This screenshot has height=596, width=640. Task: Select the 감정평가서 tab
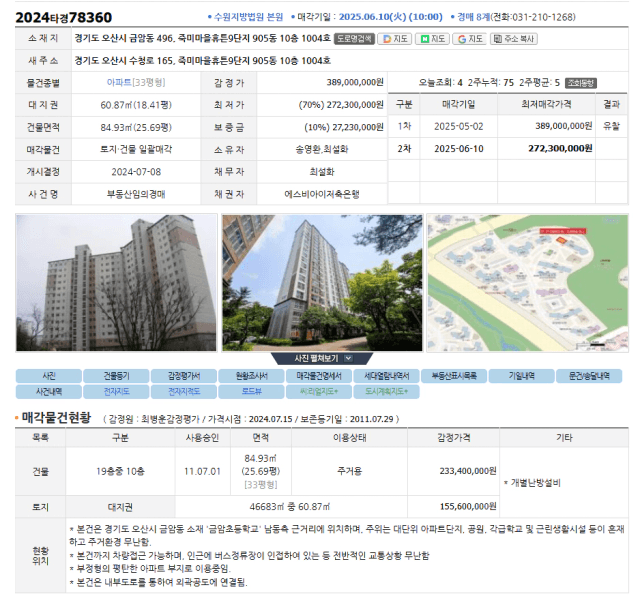(184, 376)
